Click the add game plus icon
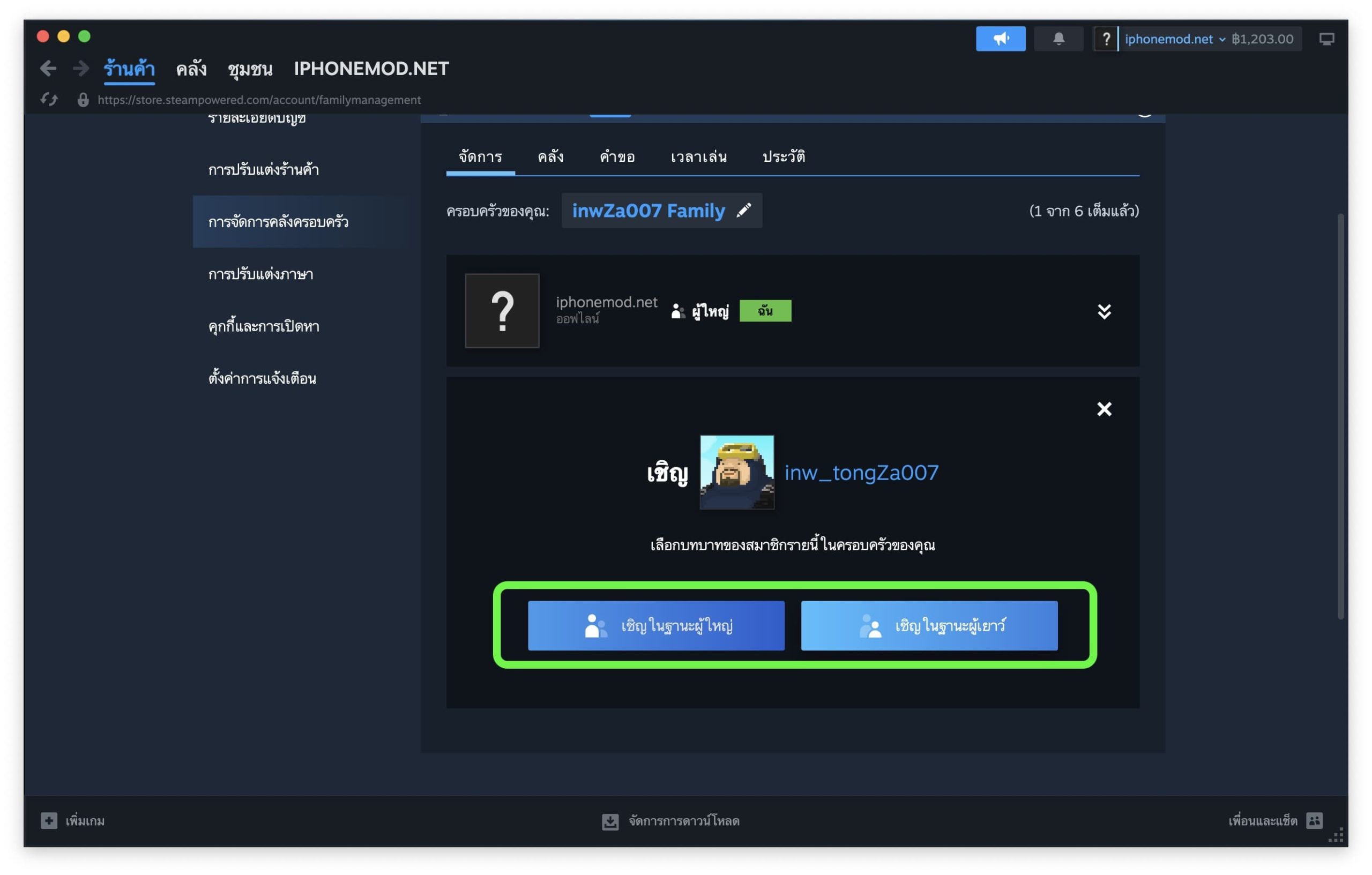 49,820
